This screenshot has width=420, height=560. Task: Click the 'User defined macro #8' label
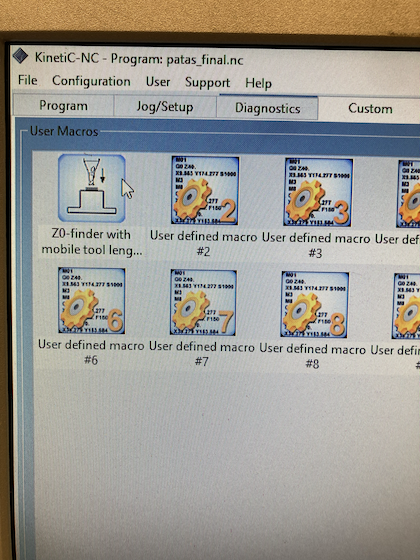coord(312,356)
